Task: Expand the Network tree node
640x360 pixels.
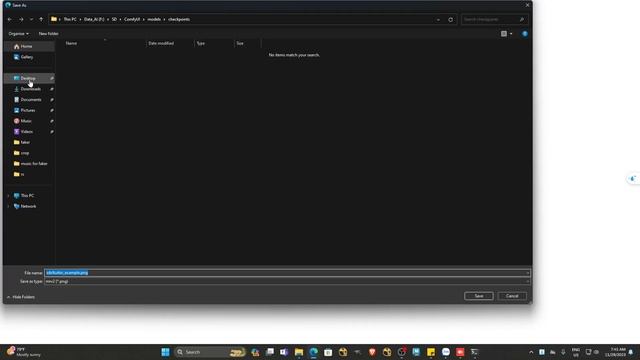Action: (x=8, y=206)
